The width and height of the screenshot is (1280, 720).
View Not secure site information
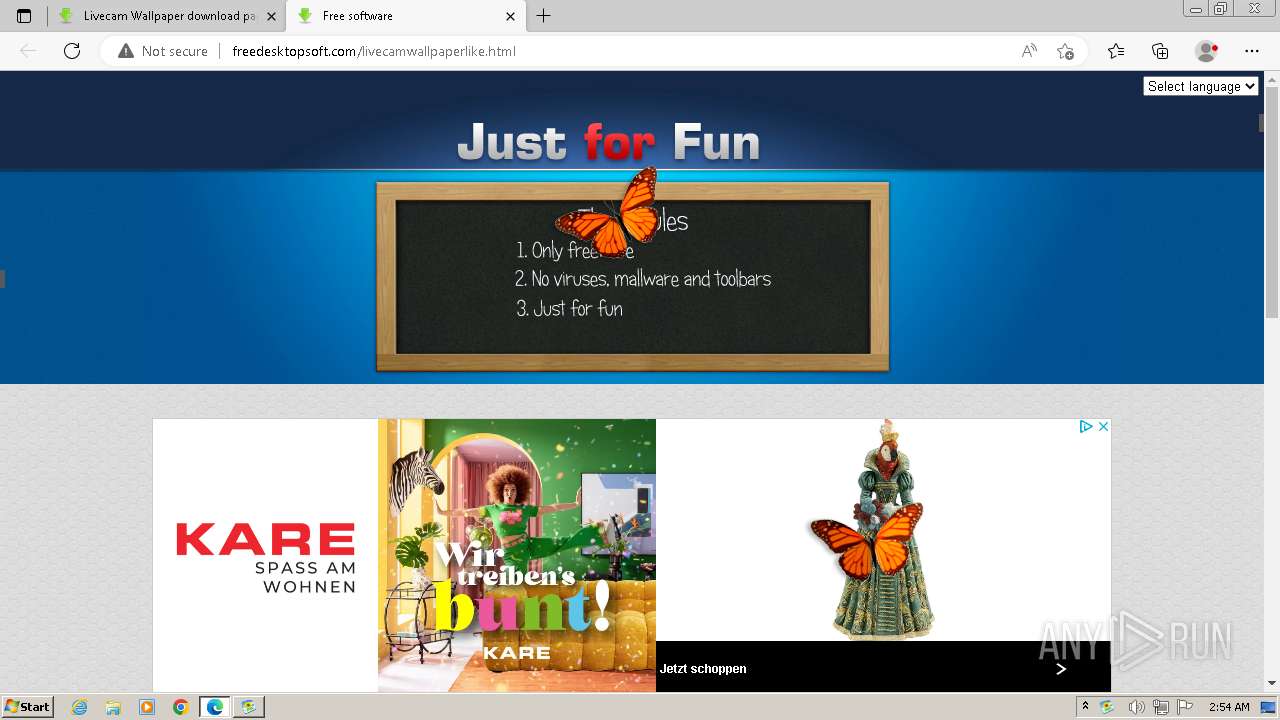(163, 51)
